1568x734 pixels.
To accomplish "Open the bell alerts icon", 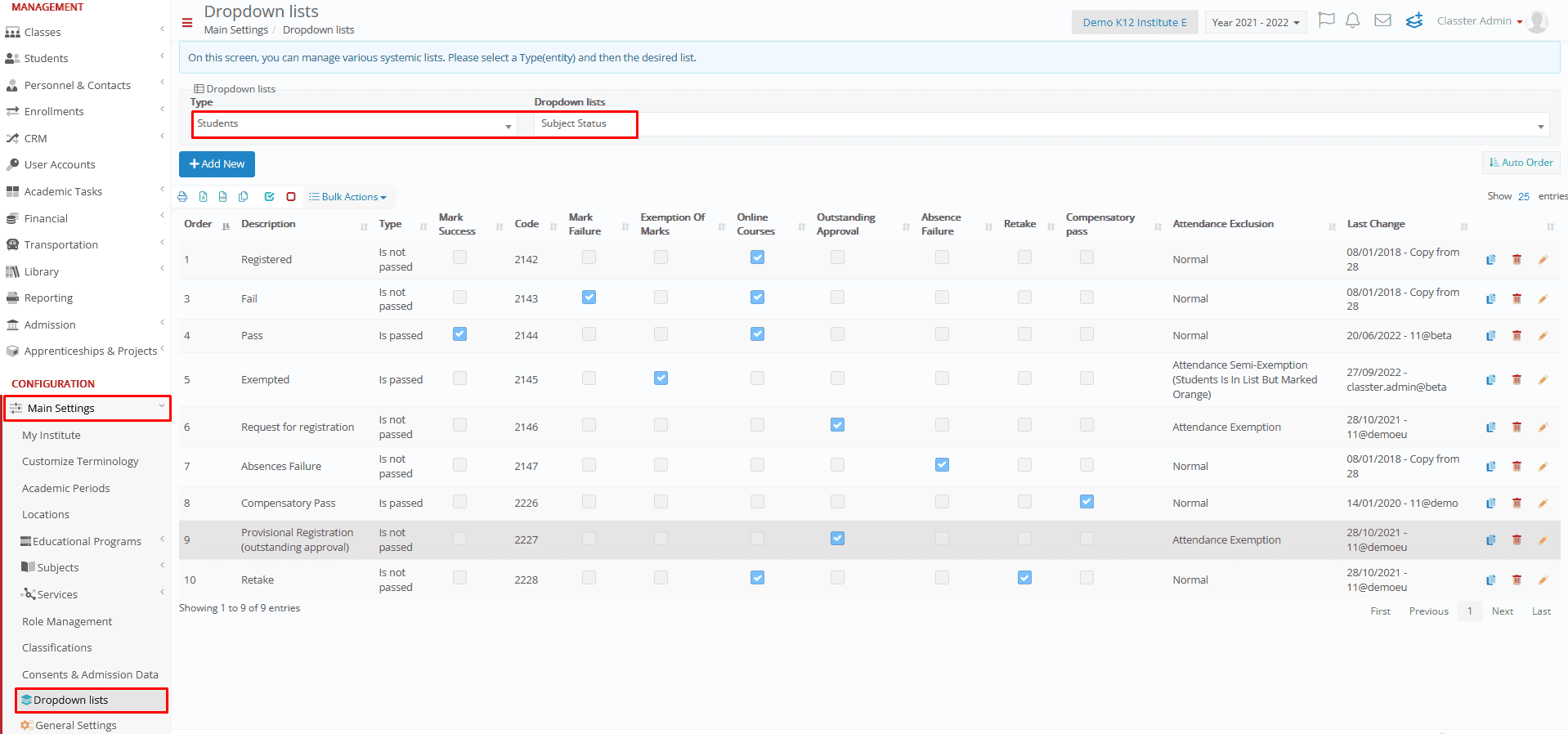I will point(1353,20).
